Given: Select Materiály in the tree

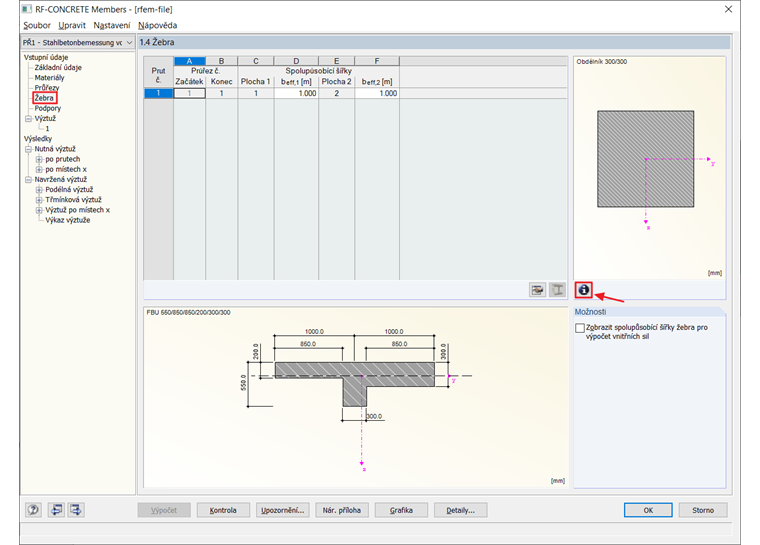Looking at the screenshot, I should click(x=49, y=78).
